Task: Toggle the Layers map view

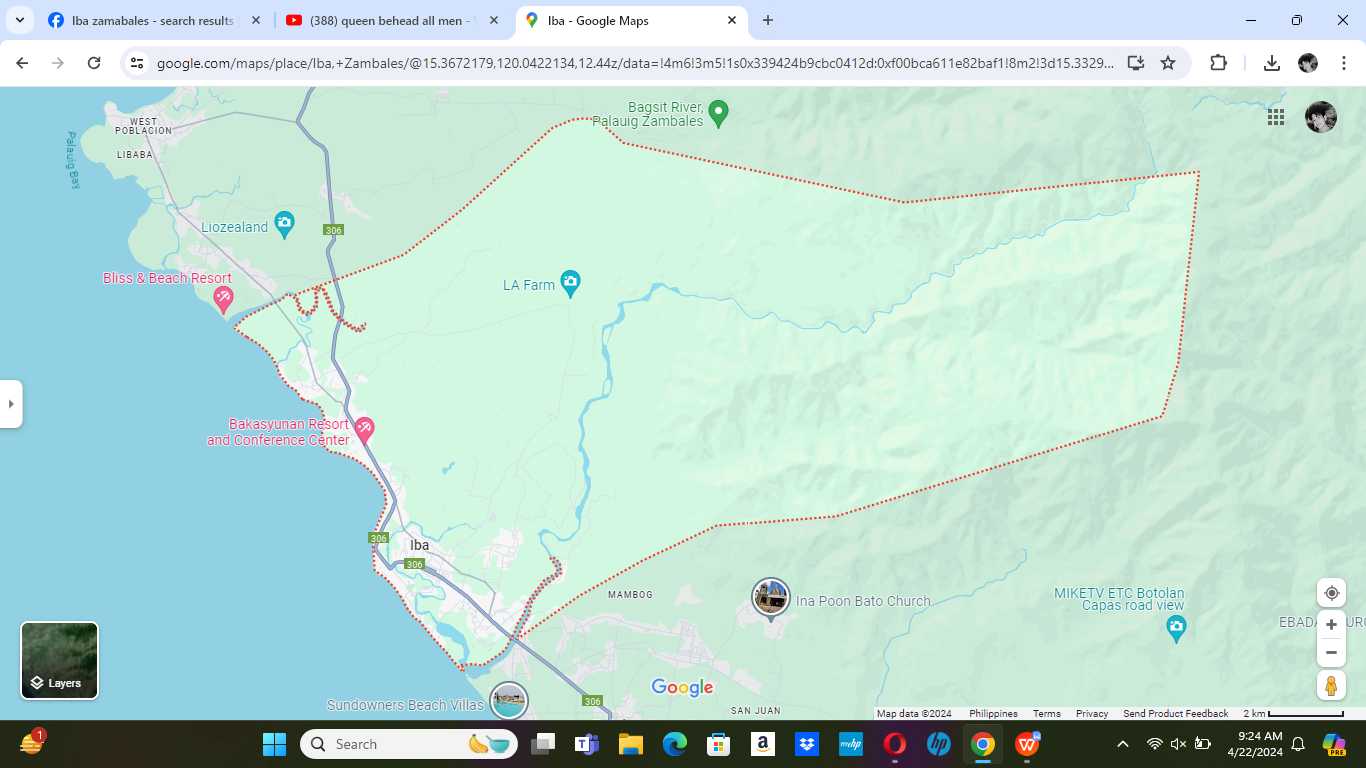Action: coord(60,660)
